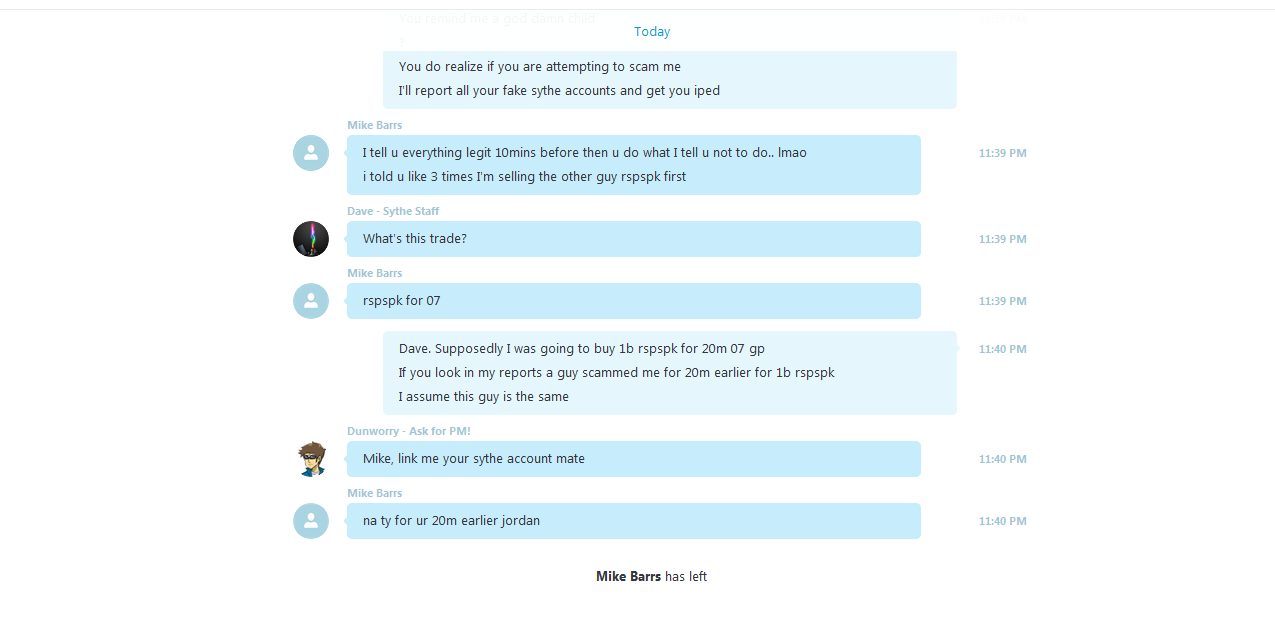Click the 'Today' date separator
Screen dimensions: 1275x620
pos(652,32)
